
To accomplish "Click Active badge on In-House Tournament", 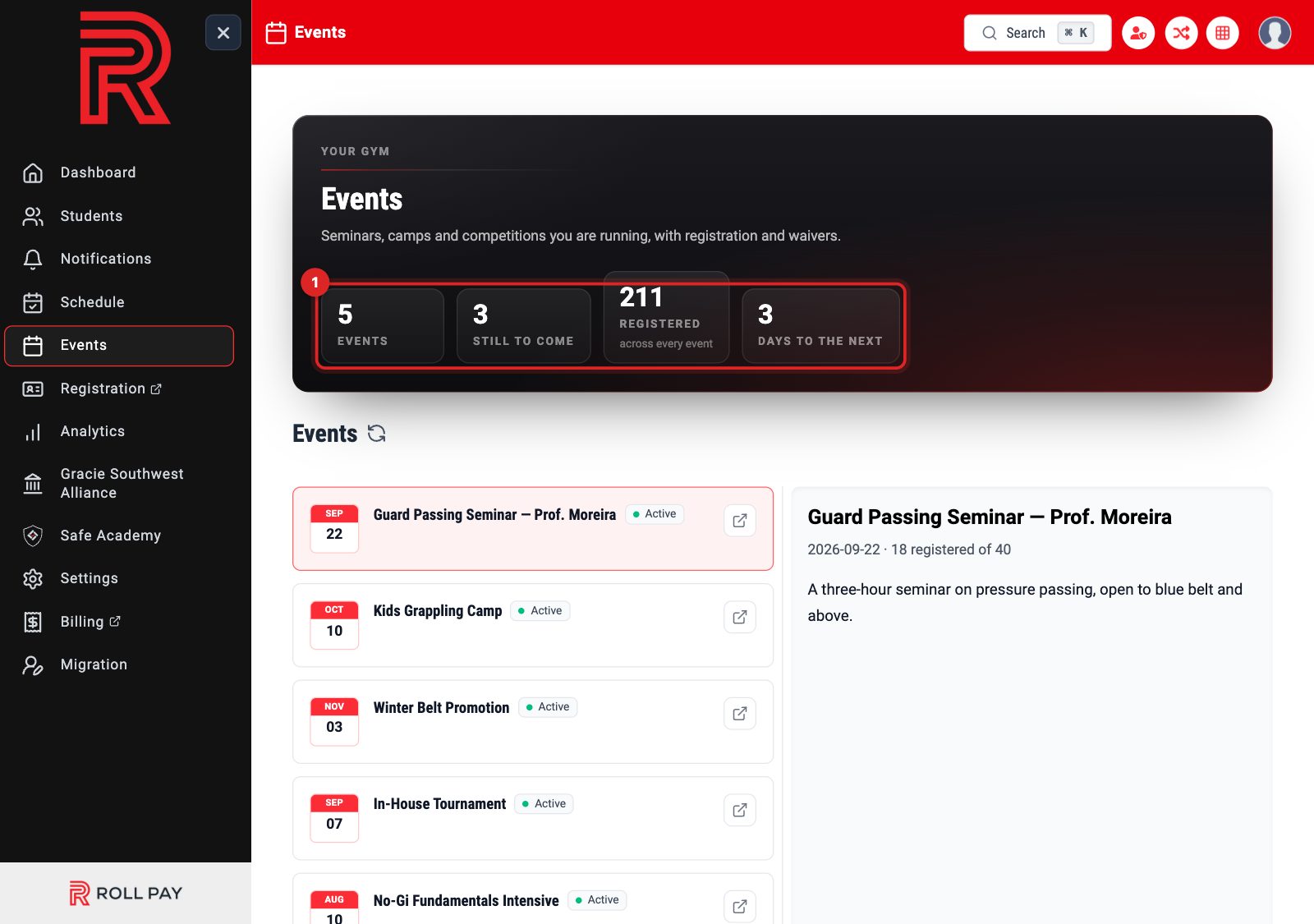I will coord(544,804).
